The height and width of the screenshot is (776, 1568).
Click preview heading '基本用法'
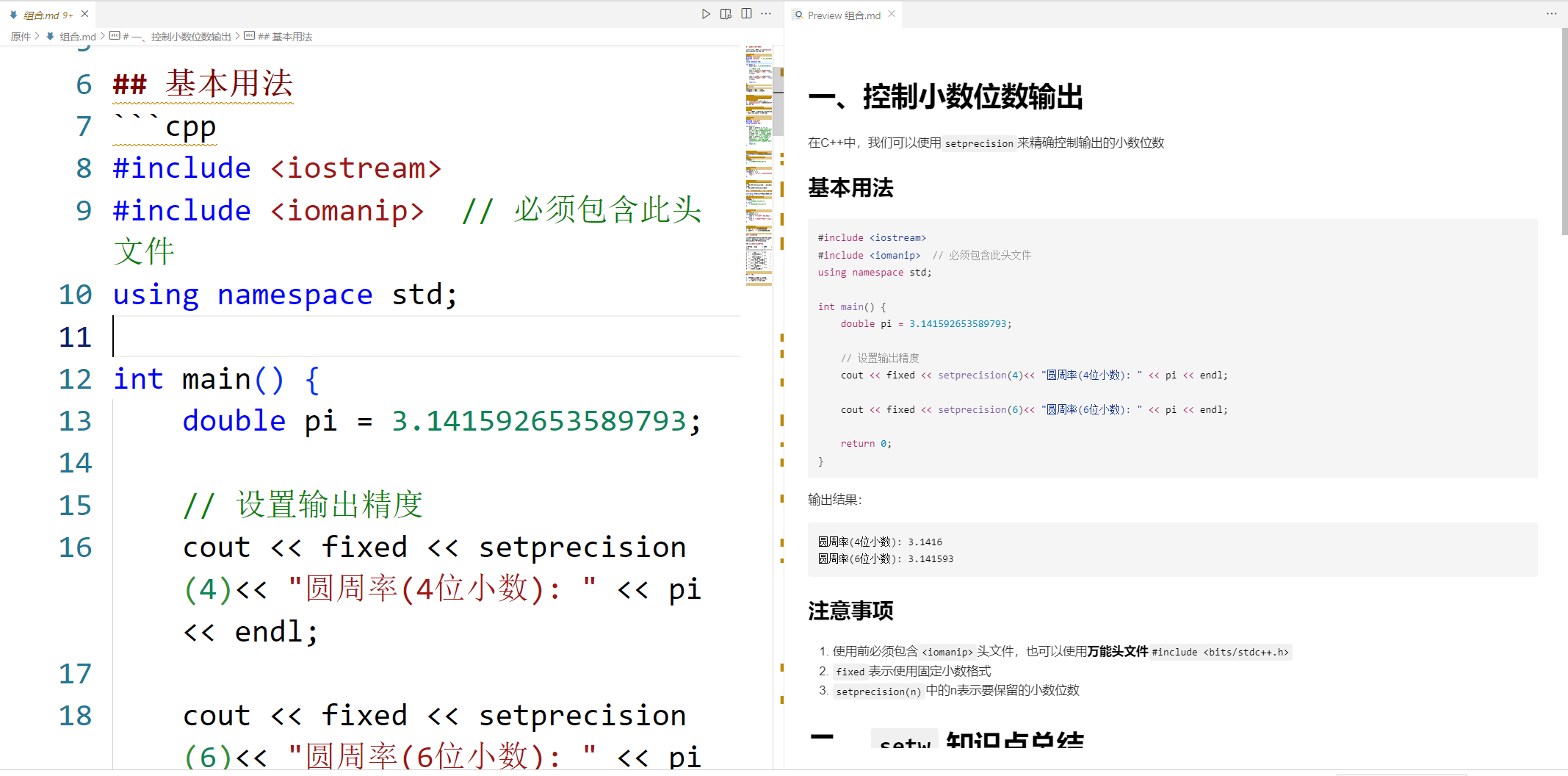(850, 188)
